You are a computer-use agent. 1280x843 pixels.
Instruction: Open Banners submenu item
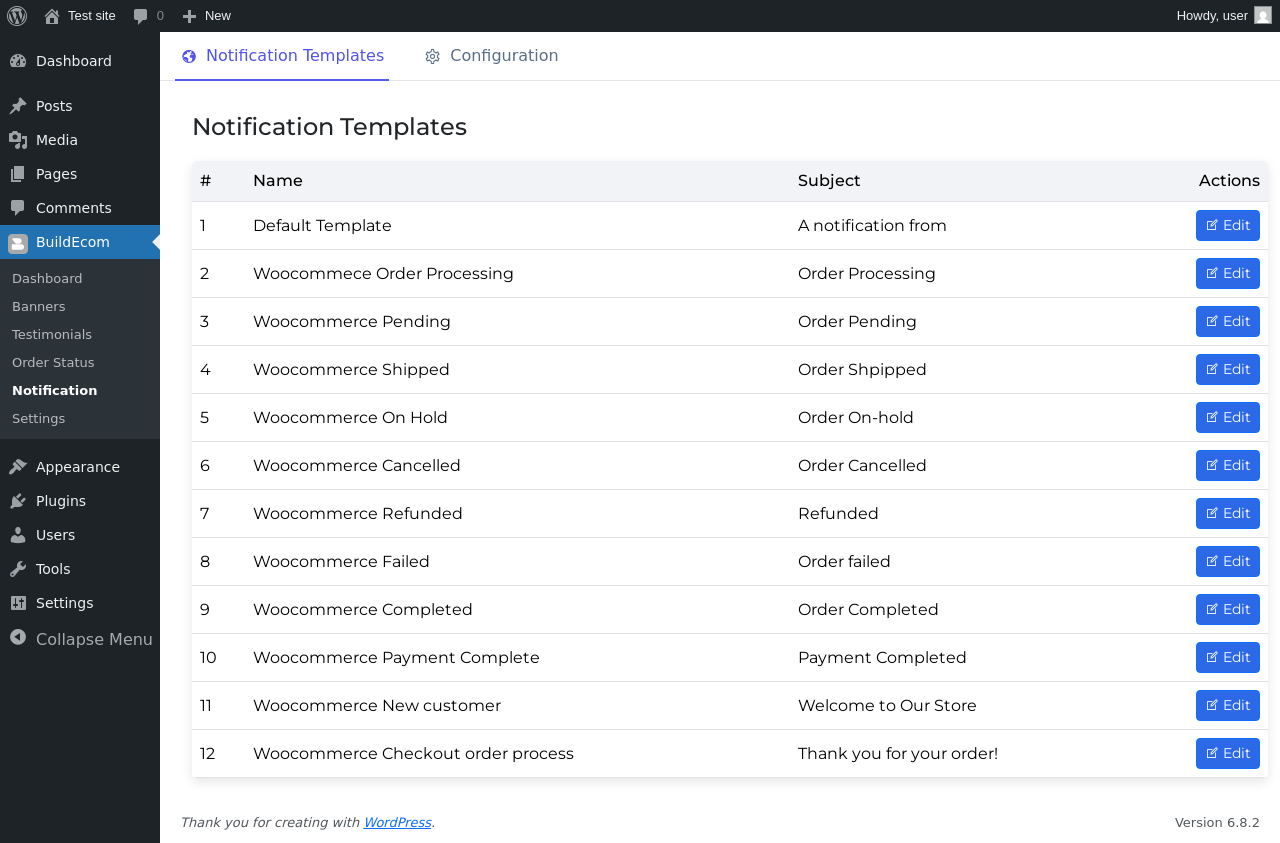point(39,306)
